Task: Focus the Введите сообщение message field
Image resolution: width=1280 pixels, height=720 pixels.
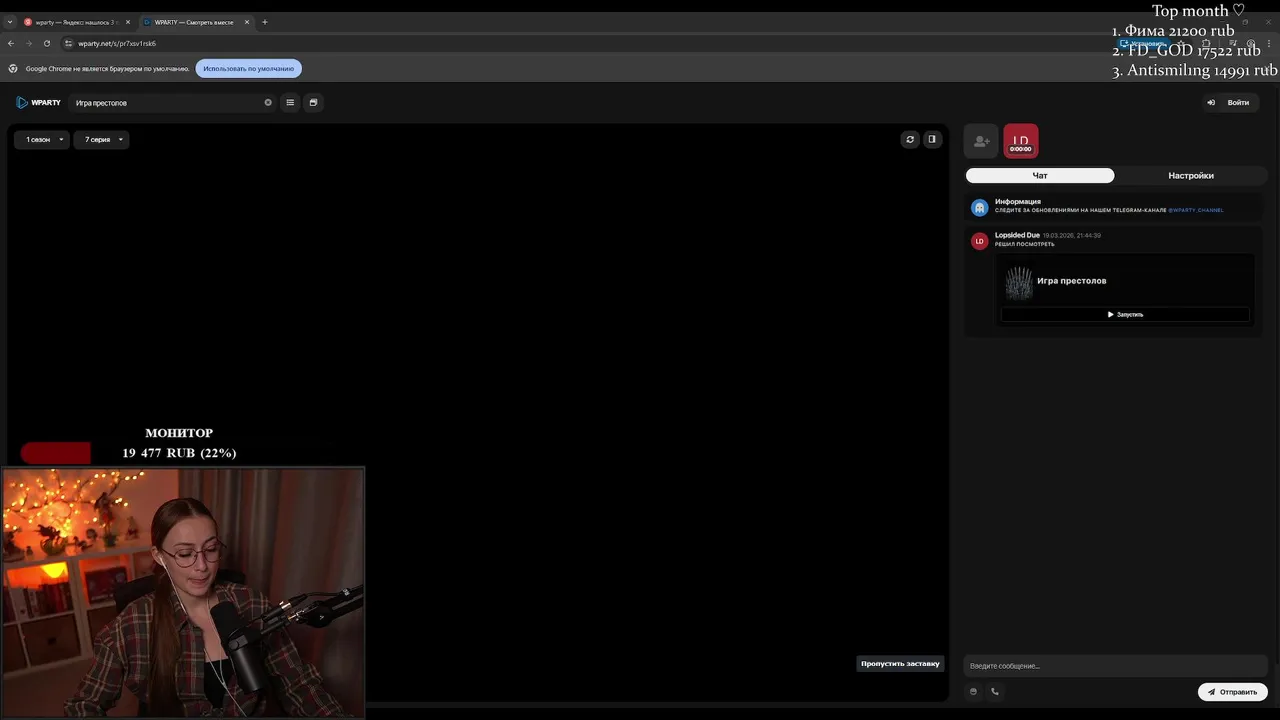Action: point(1116,666)
